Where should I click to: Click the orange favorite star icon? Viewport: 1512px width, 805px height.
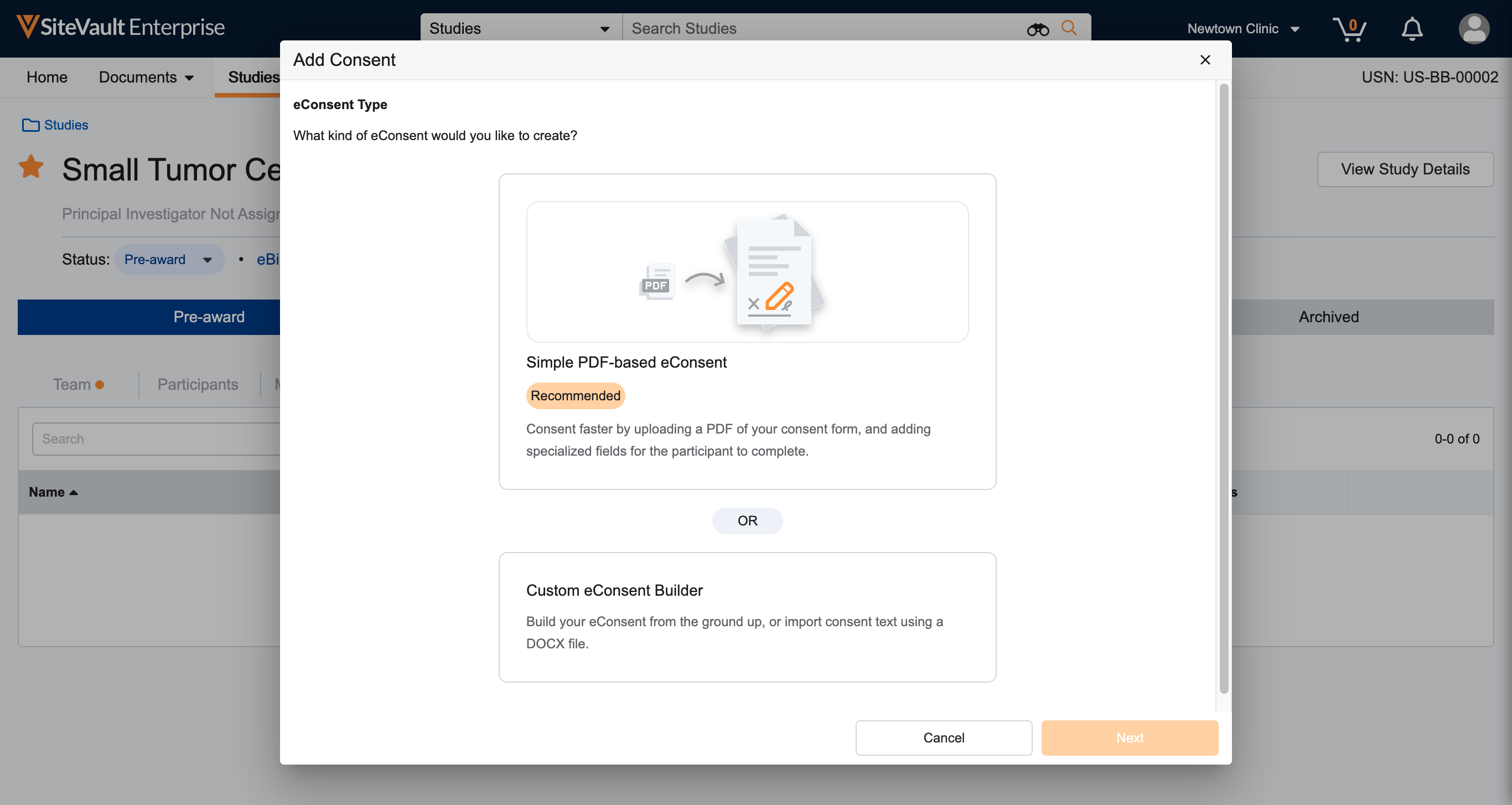coord(31,167)
